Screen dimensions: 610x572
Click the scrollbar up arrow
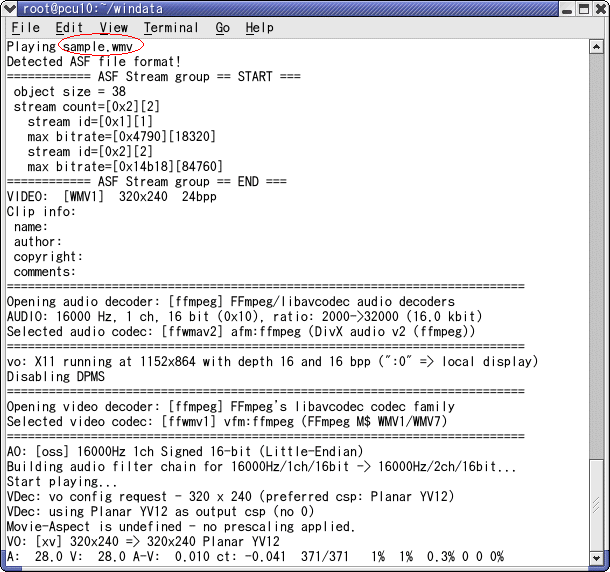click(596, 47)
